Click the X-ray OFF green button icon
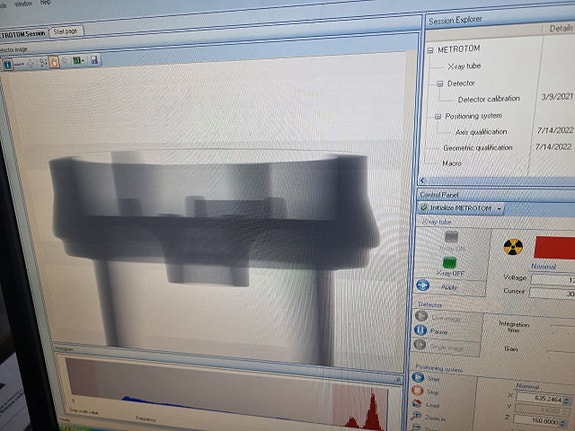 point(449,263)
